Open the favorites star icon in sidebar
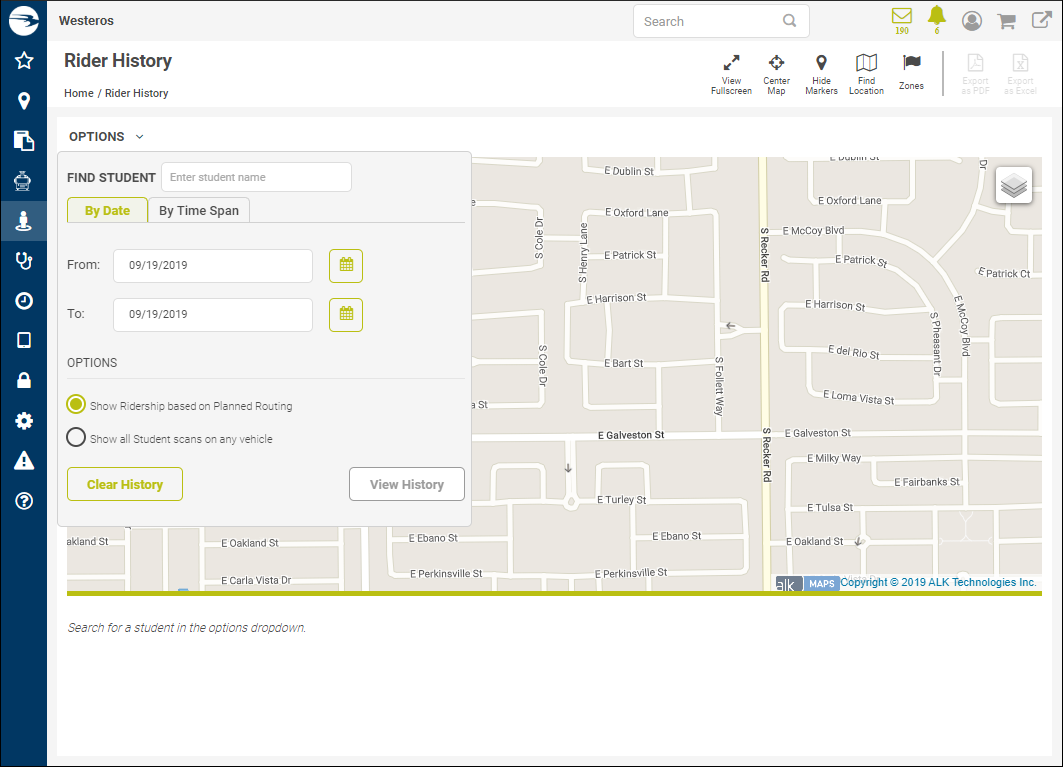 [x=24, y=60]
